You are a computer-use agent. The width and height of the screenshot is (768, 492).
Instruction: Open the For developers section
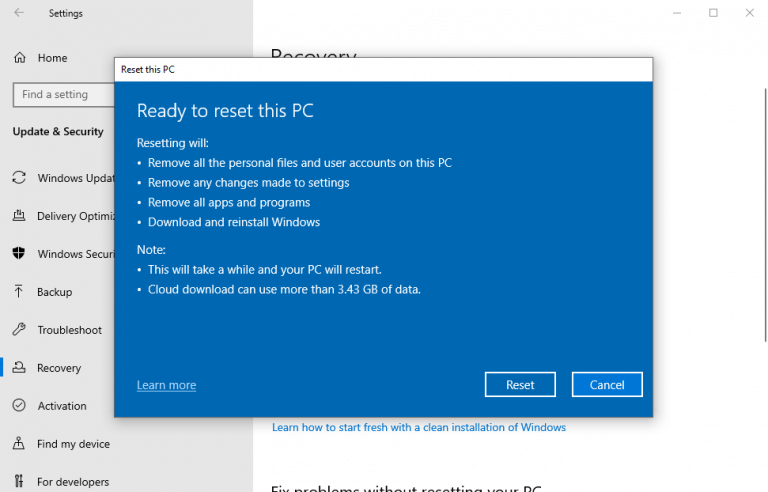click(73, 482)
